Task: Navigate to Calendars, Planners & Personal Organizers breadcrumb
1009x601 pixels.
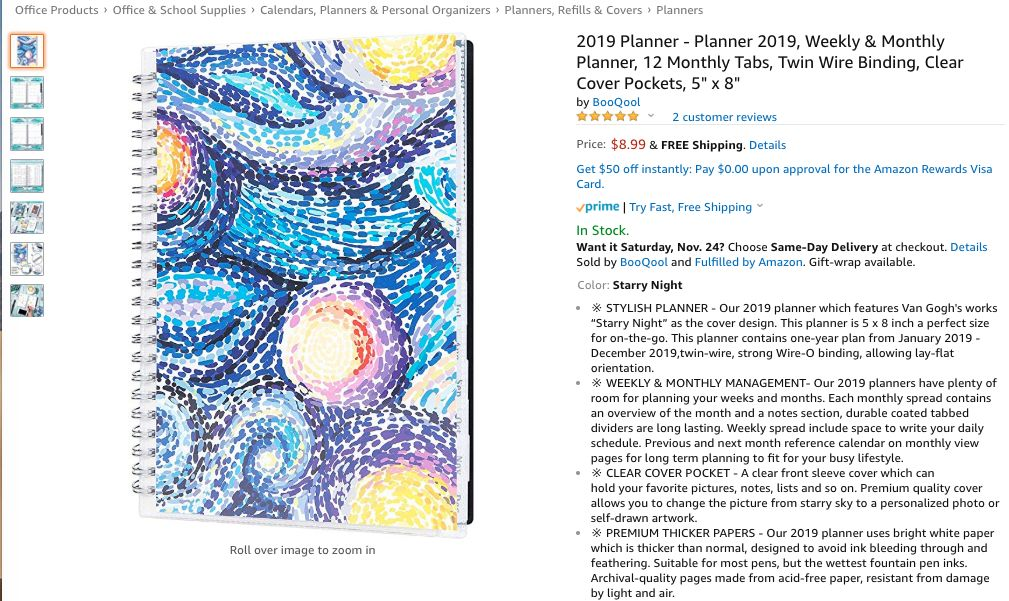Action: click(375, 10)
